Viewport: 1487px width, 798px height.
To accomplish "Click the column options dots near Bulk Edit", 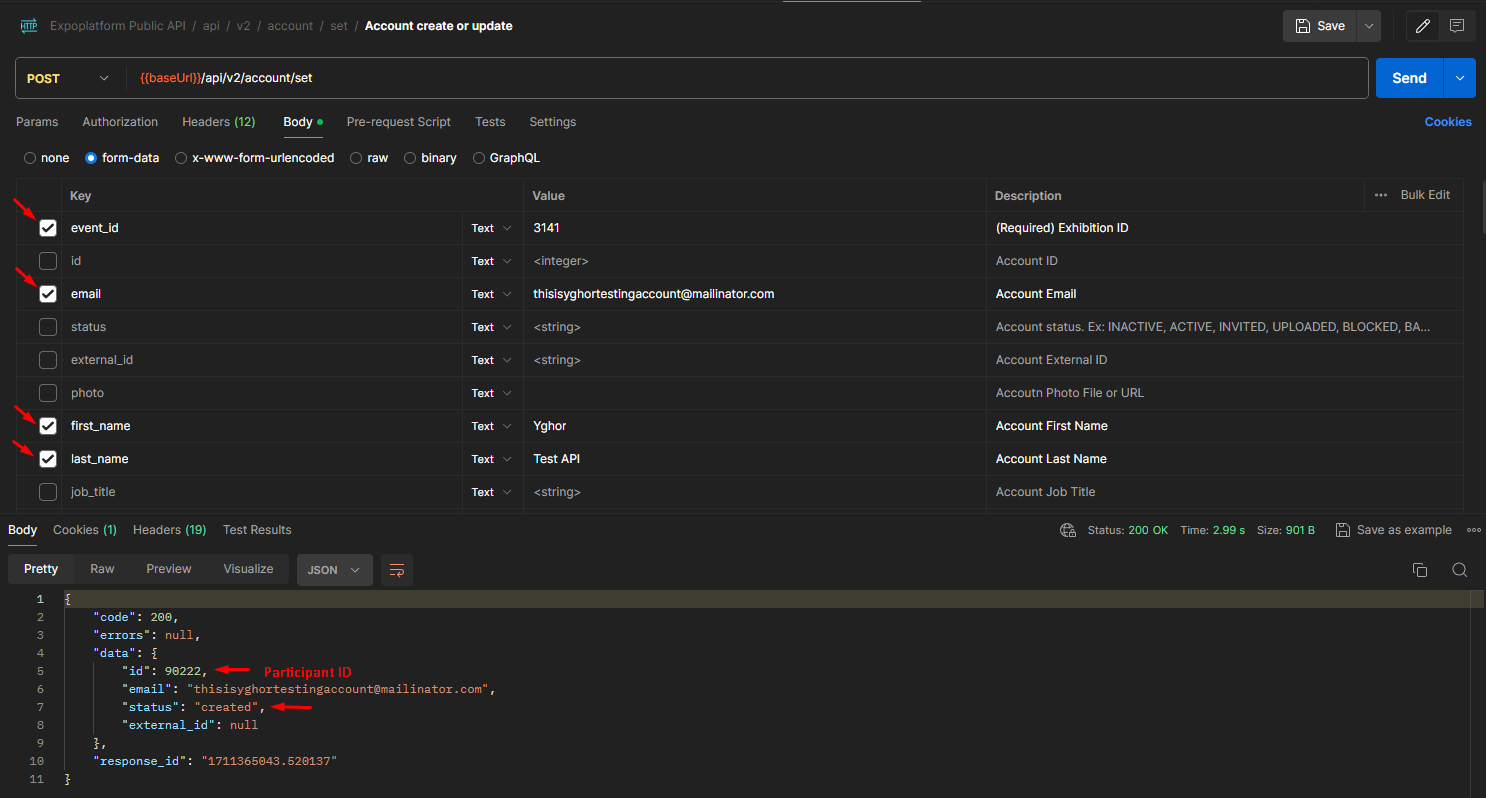I will [x=1381, y=195].
